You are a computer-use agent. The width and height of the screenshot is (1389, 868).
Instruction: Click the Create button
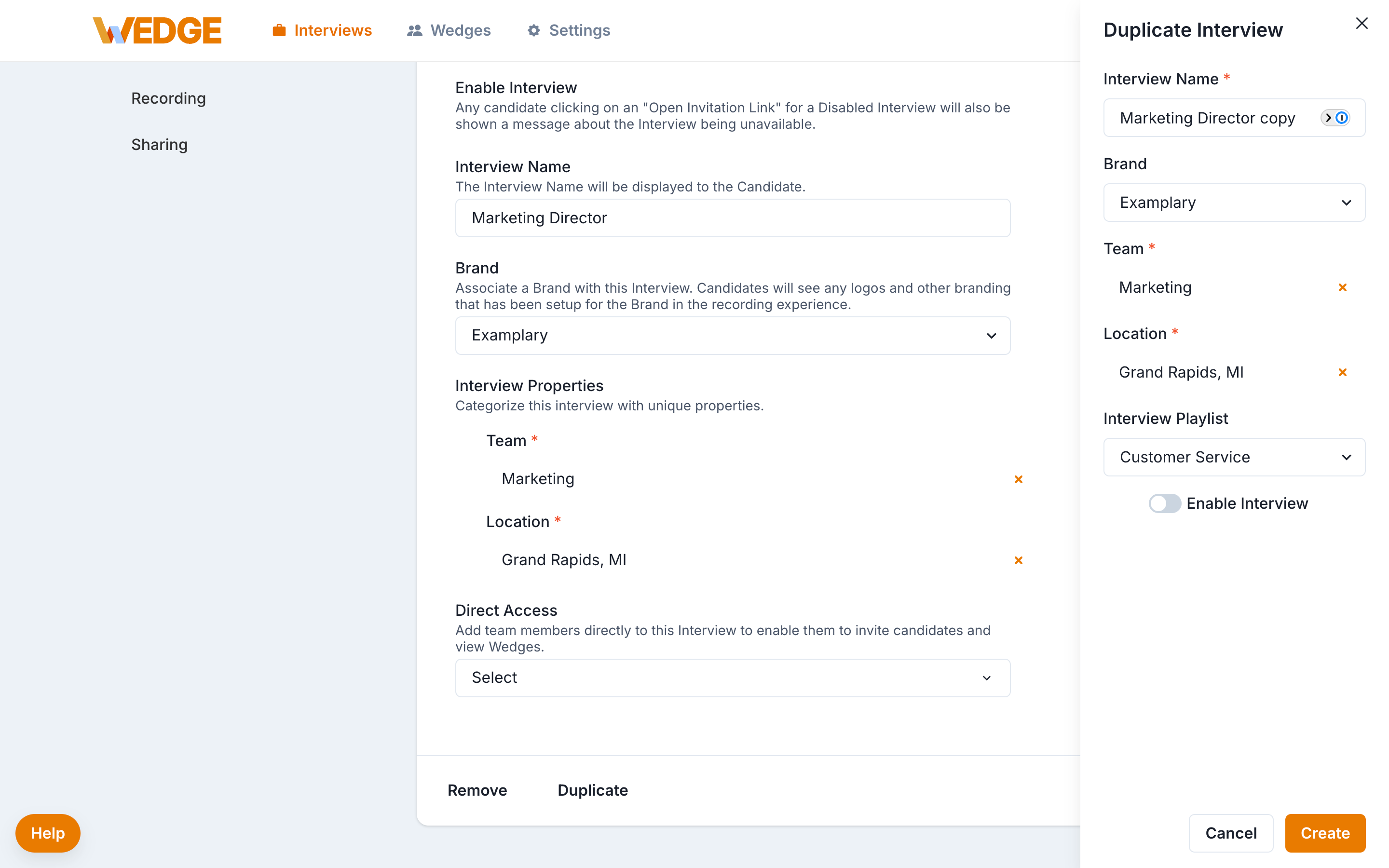click(1325, 833)
